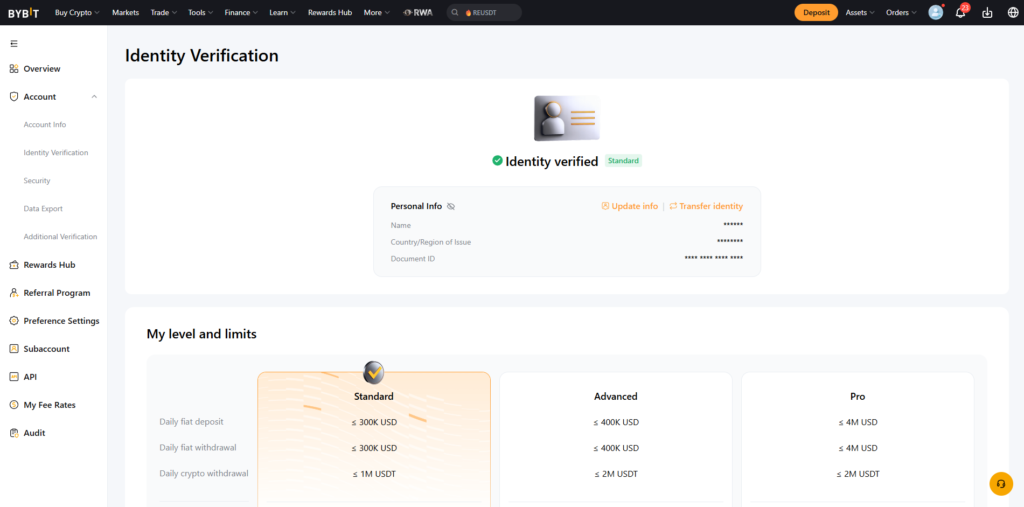Click the My Fee Rates label in the sidebar
1024x507 pixels.
coord(50,405)
